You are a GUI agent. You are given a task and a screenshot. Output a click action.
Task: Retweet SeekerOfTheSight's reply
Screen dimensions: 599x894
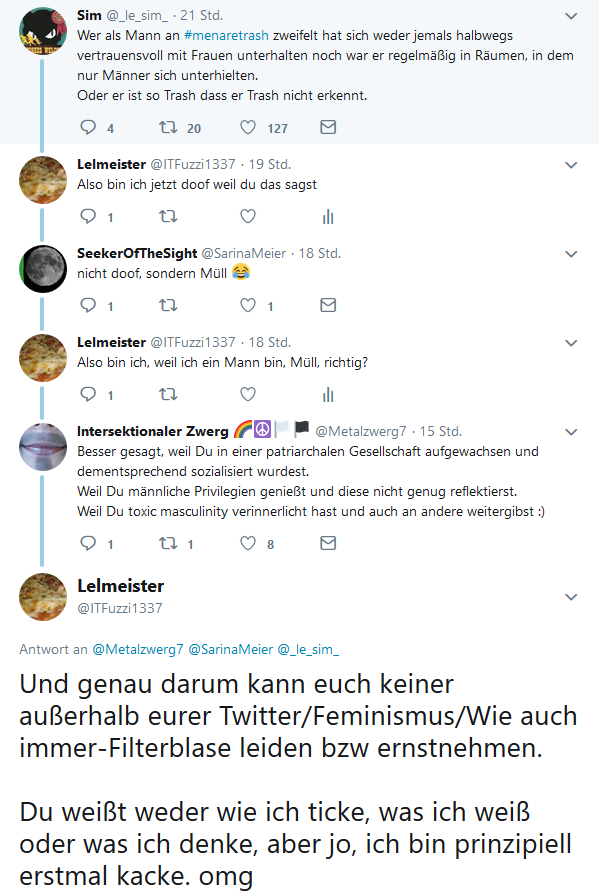tap(168, 305)
